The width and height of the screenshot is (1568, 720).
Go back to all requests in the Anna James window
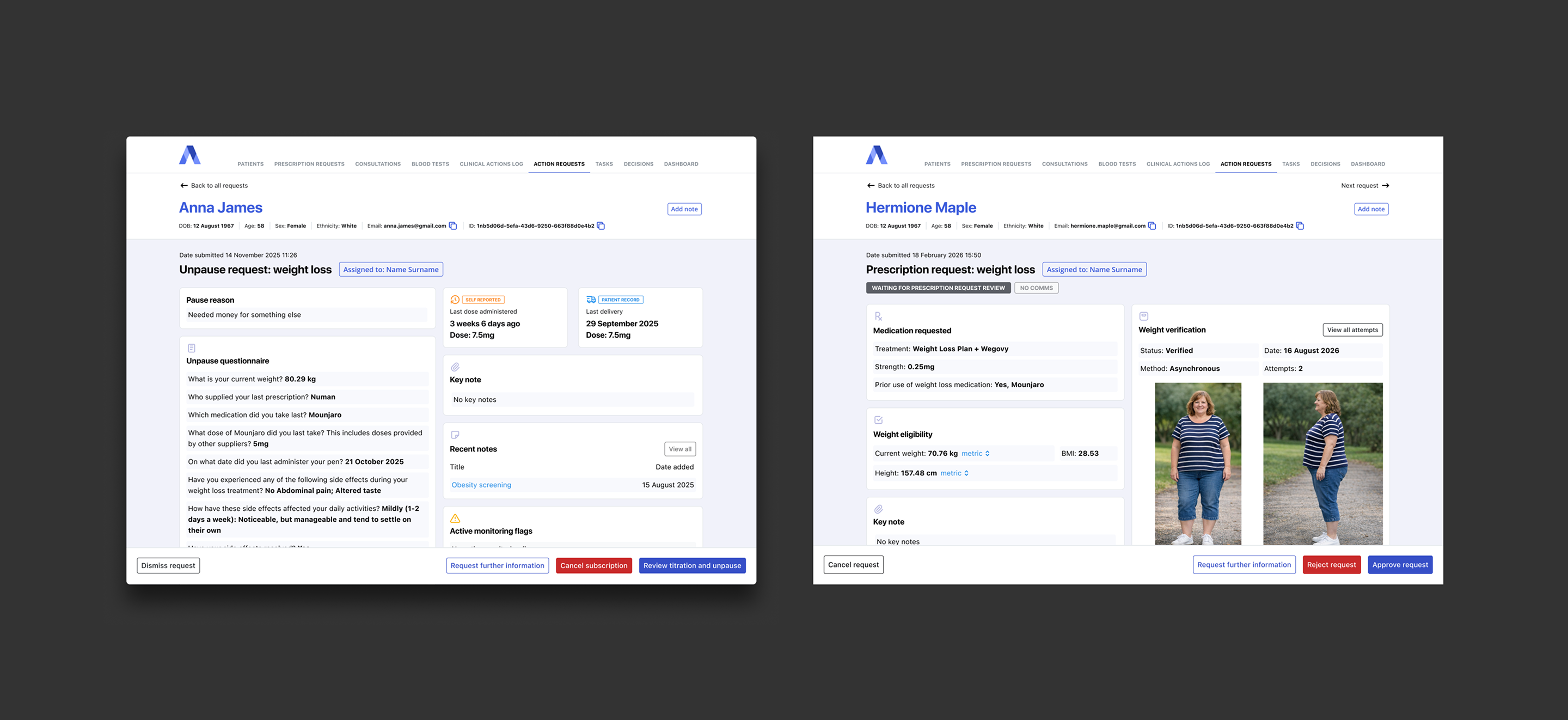(x=213, y=186)
